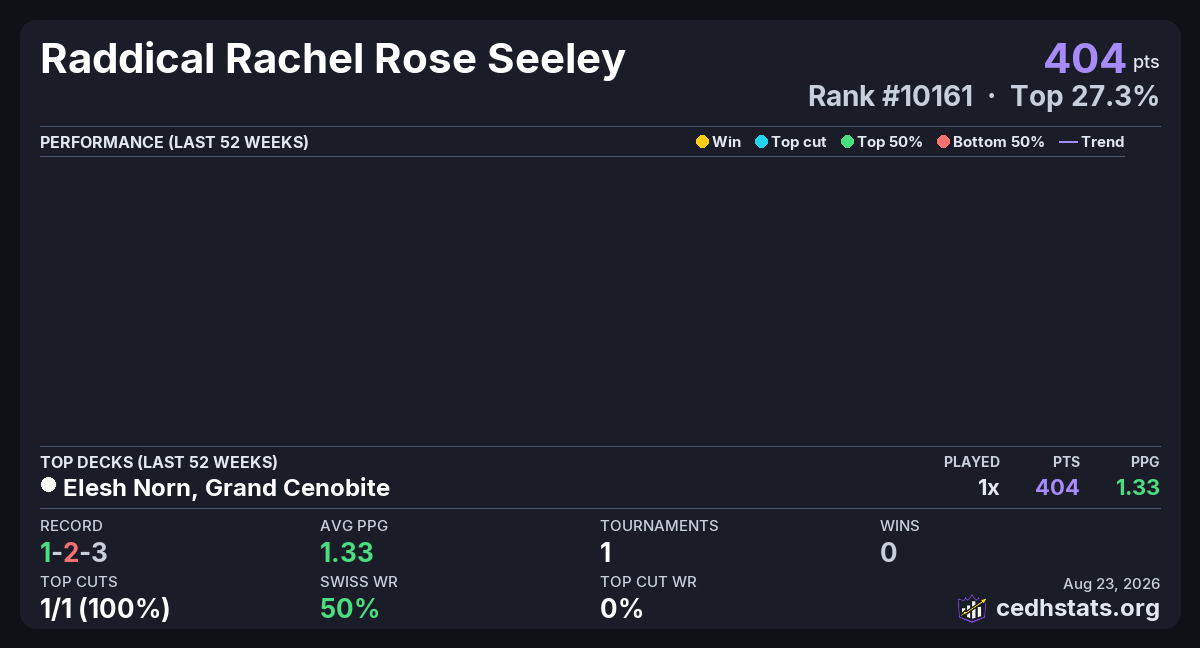1200x648 pixels.
Task: Click the Top Cuts 1/1 (100%) value
Action: [x=105, y=608]
